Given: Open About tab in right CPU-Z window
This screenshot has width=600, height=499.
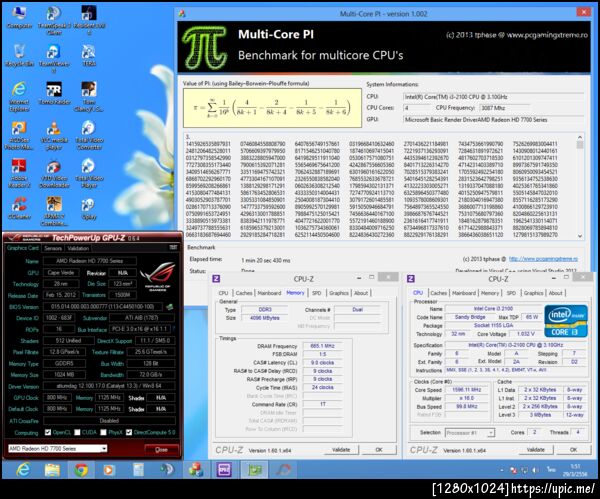Looking at the screenshot, I should click(x=555, y=293).
